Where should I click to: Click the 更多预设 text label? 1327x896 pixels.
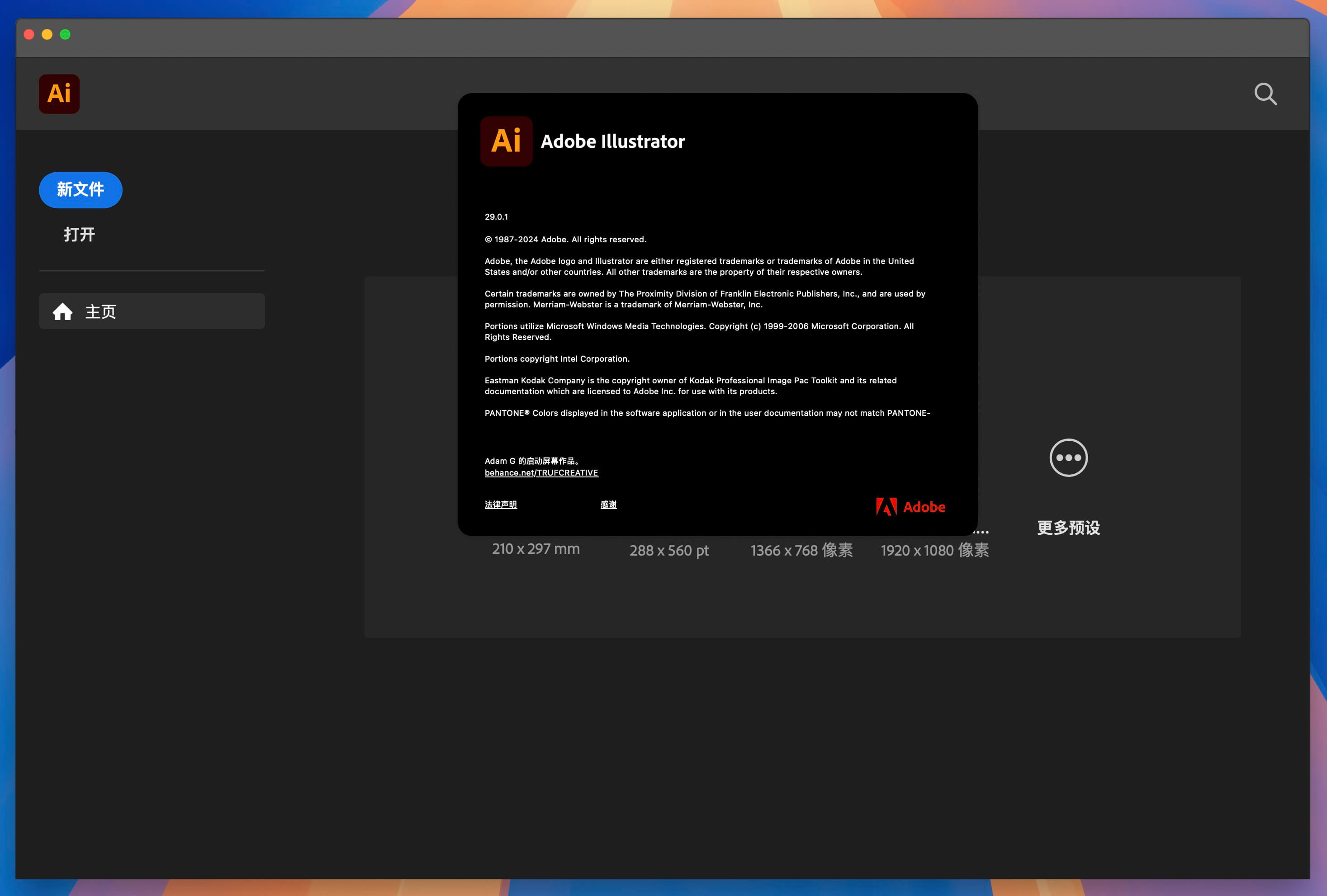coord(1068,528)
